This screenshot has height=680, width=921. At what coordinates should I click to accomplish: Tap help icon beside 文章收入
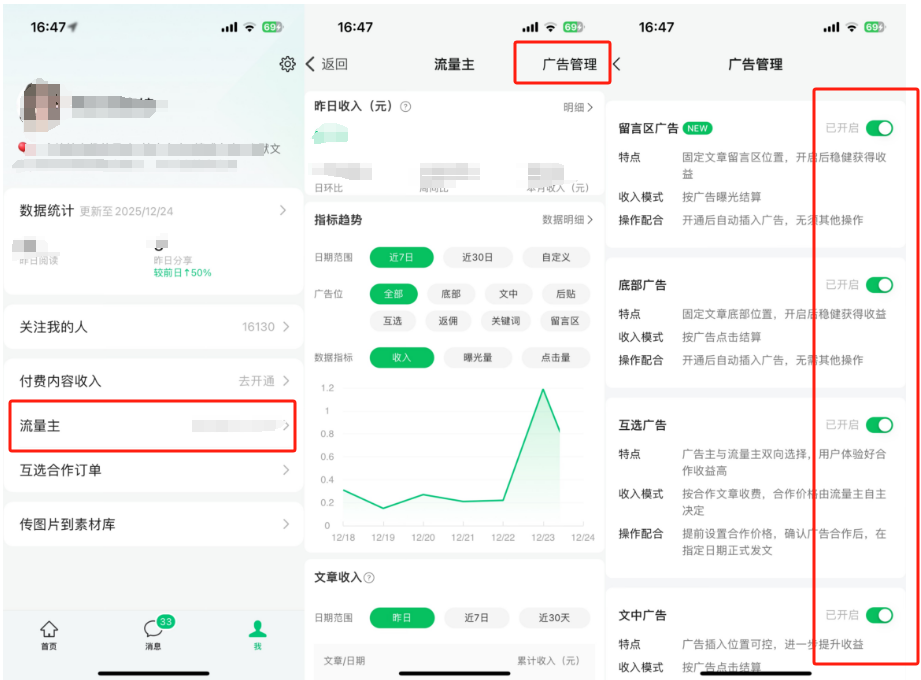(369, 578)
